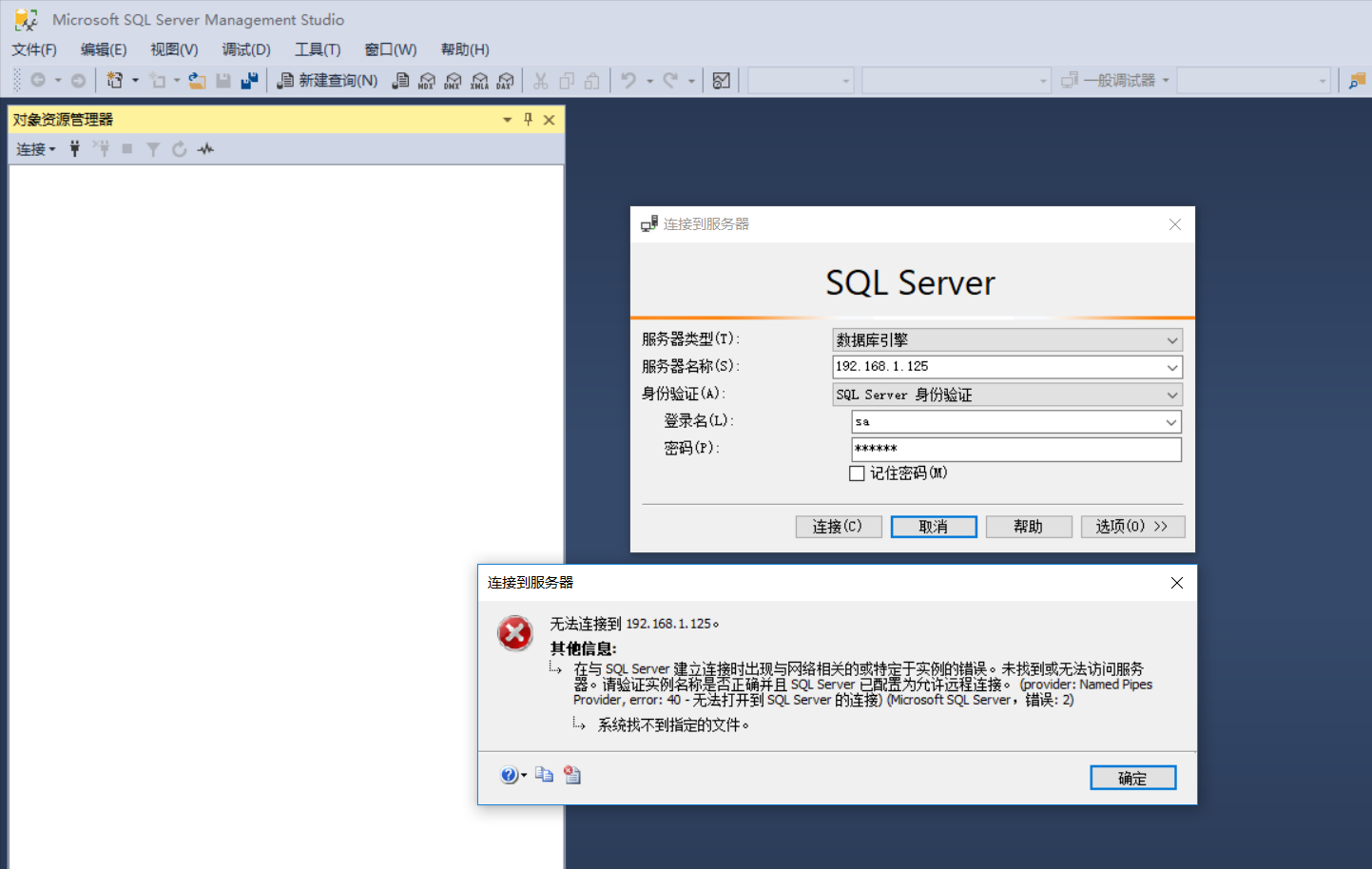The width and height of the screenshot is (1372, 869).
Task: Click the Object Explorer filter icon
Action: [x=153, y=148]
